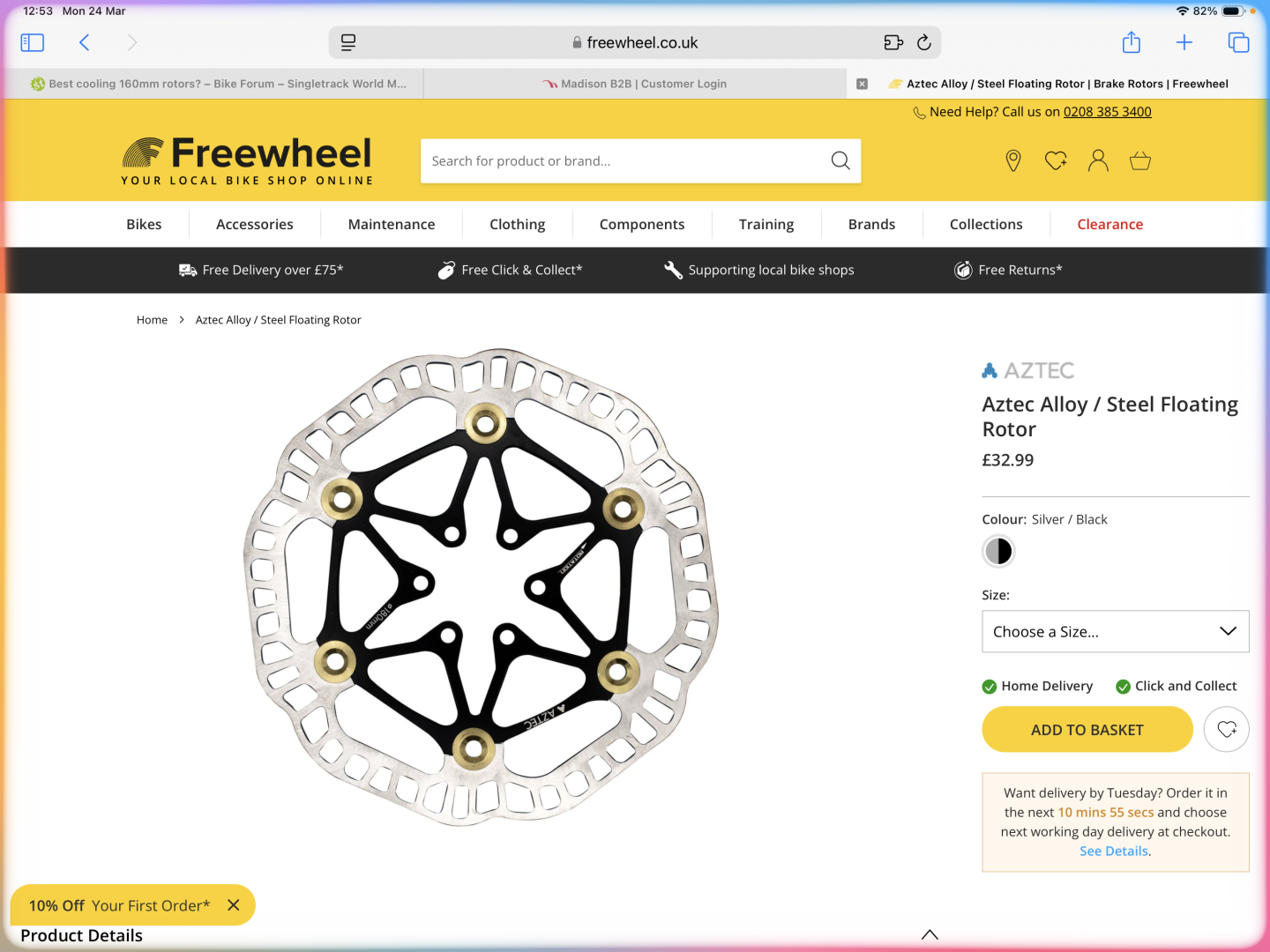Open the shopping basket icon
Screen dimensions: 1270x952
(1140, 160)
